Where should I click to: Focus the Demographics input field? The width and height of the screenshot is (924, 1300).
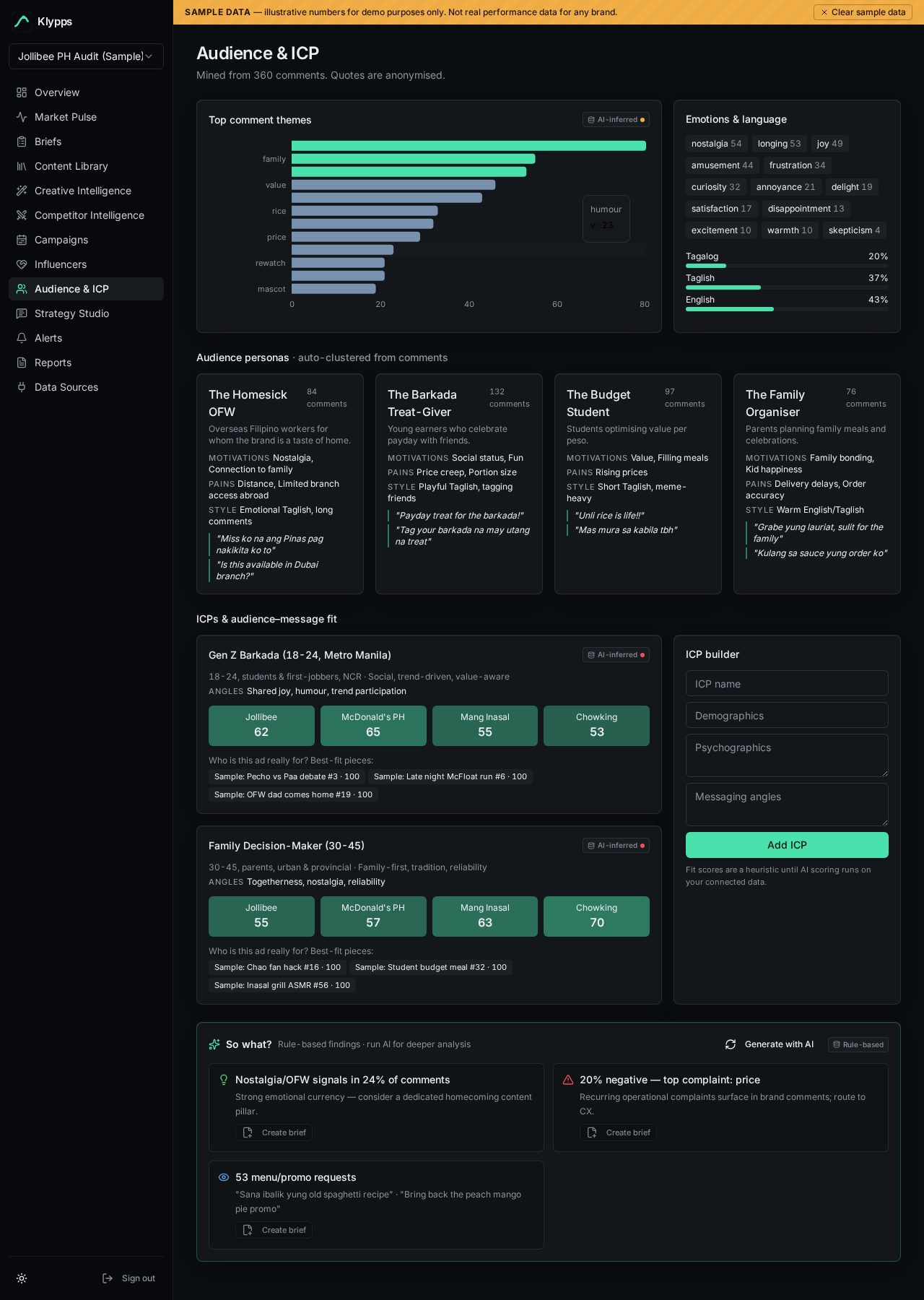click(x=787, y=715)
